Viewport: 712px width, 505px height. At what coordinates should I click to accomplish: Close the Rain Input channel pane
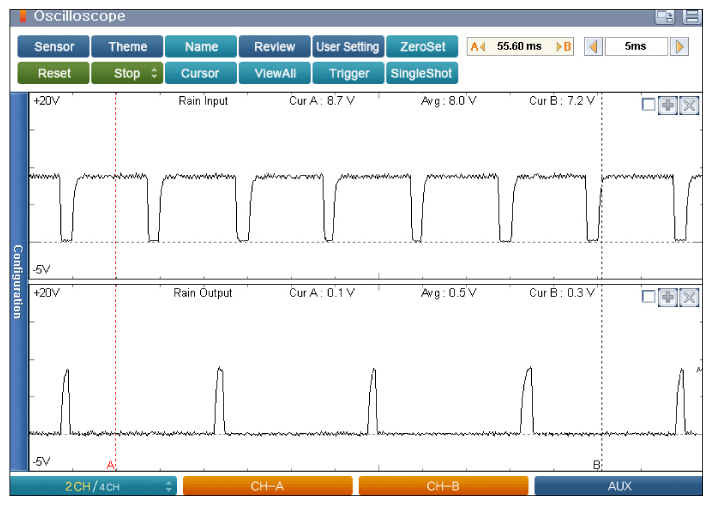pyautogui.click(x=689, y=105)
